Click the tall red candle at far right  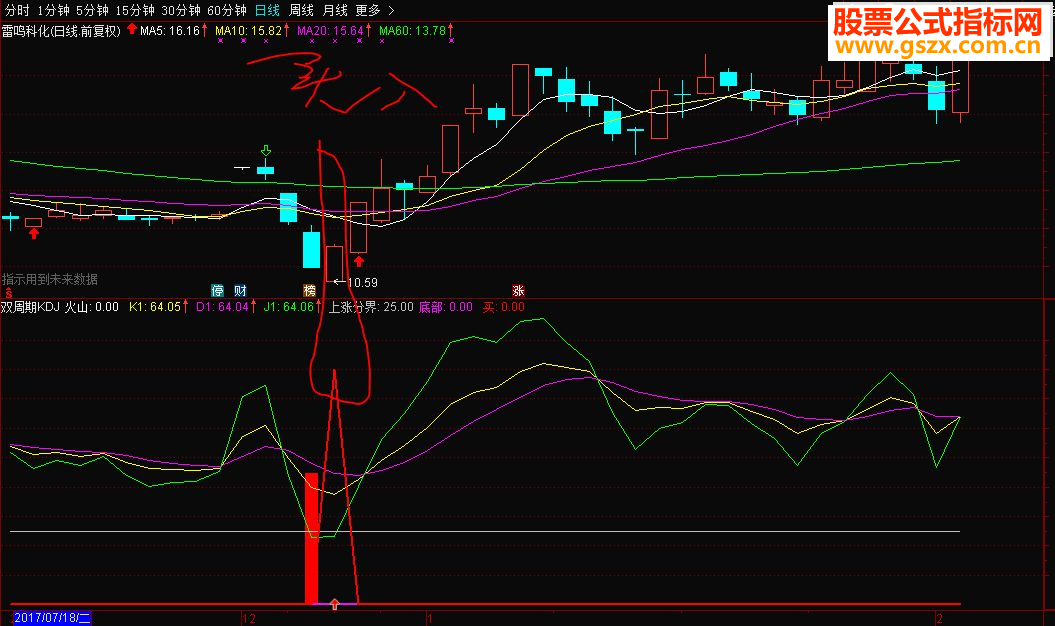(960, 87)
